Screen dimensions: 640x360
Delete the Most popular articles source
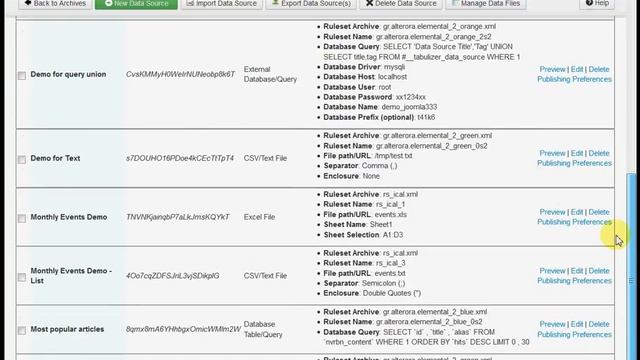(599, 324)
